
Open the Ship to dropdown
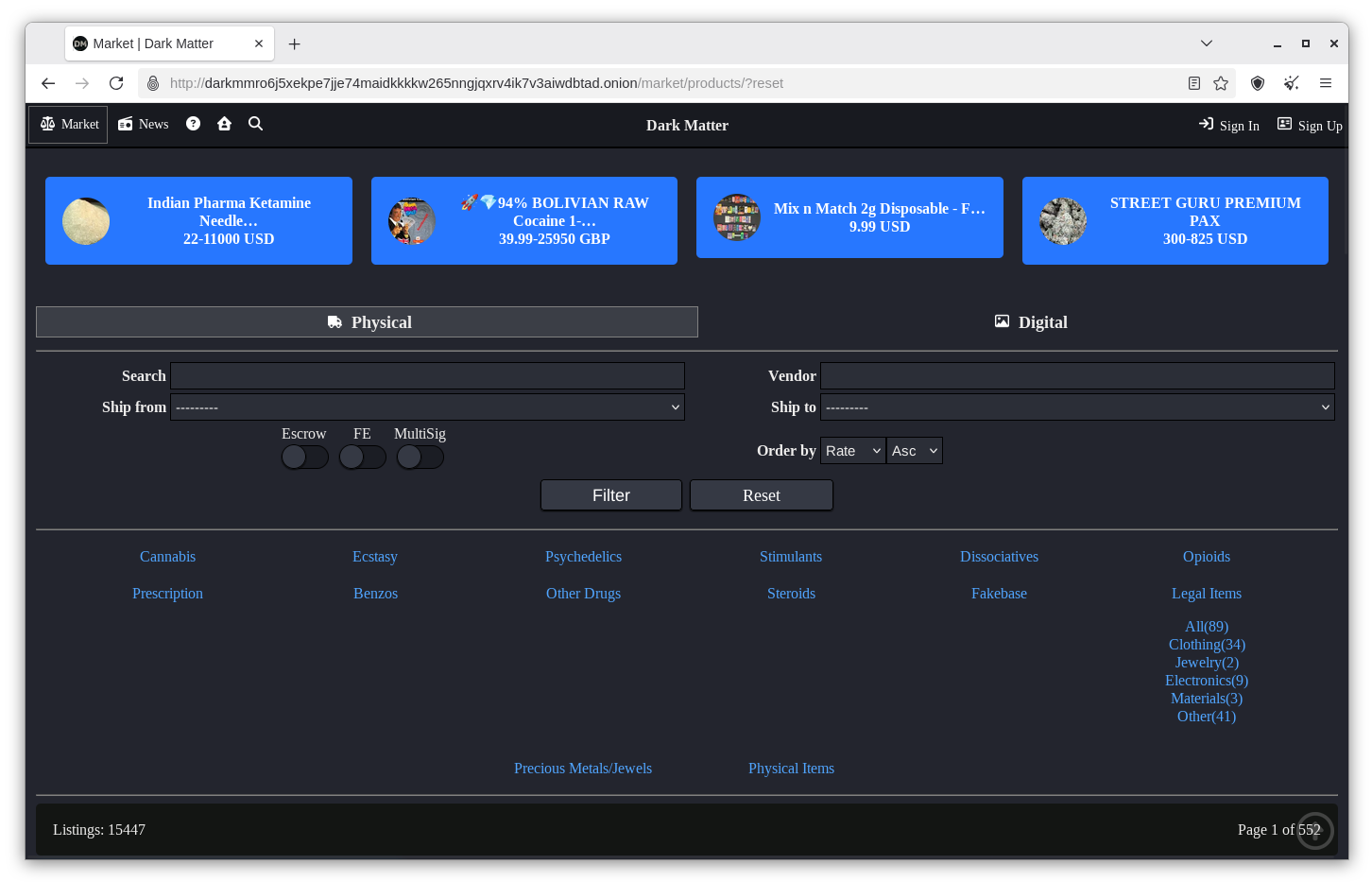[x=1077, y=407]
